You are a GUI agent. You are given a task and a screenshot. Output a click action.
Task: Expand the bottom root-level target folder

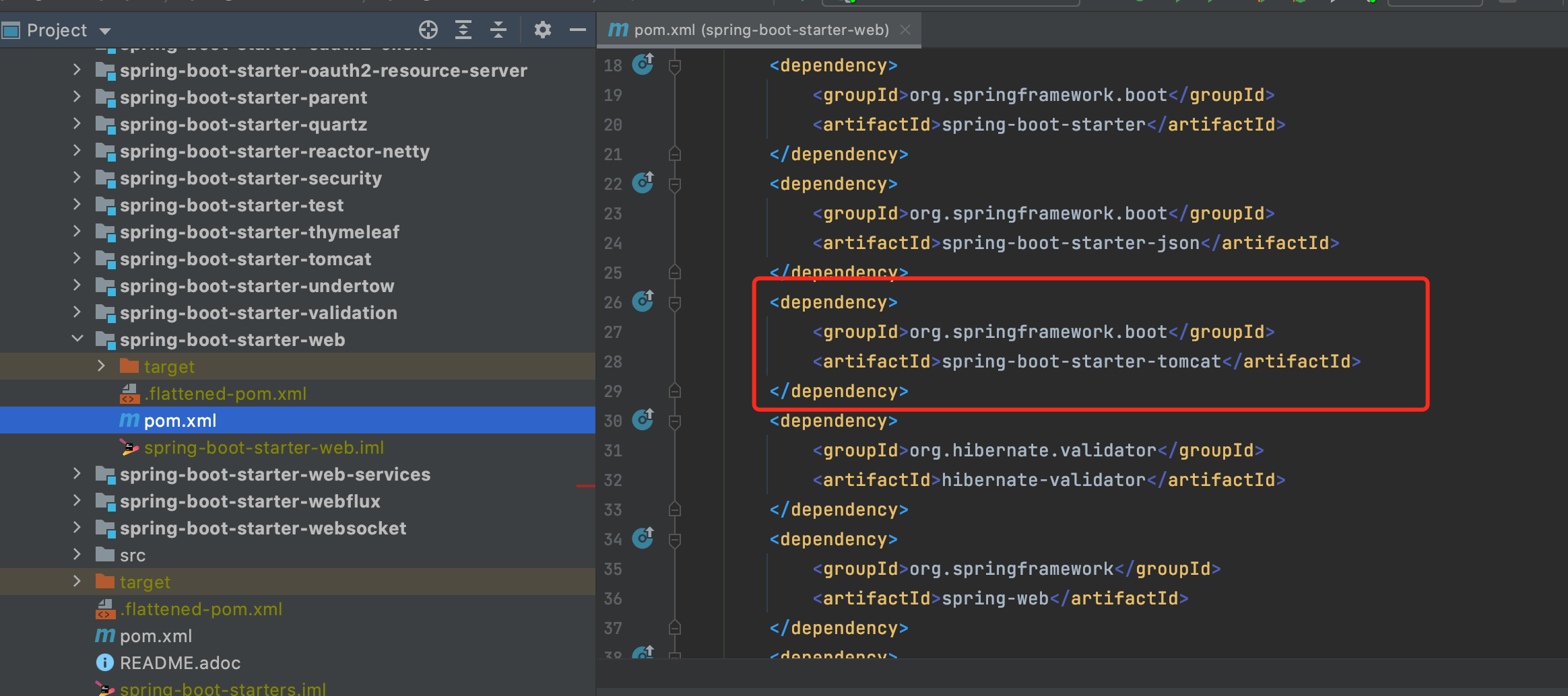coord(77,581)
